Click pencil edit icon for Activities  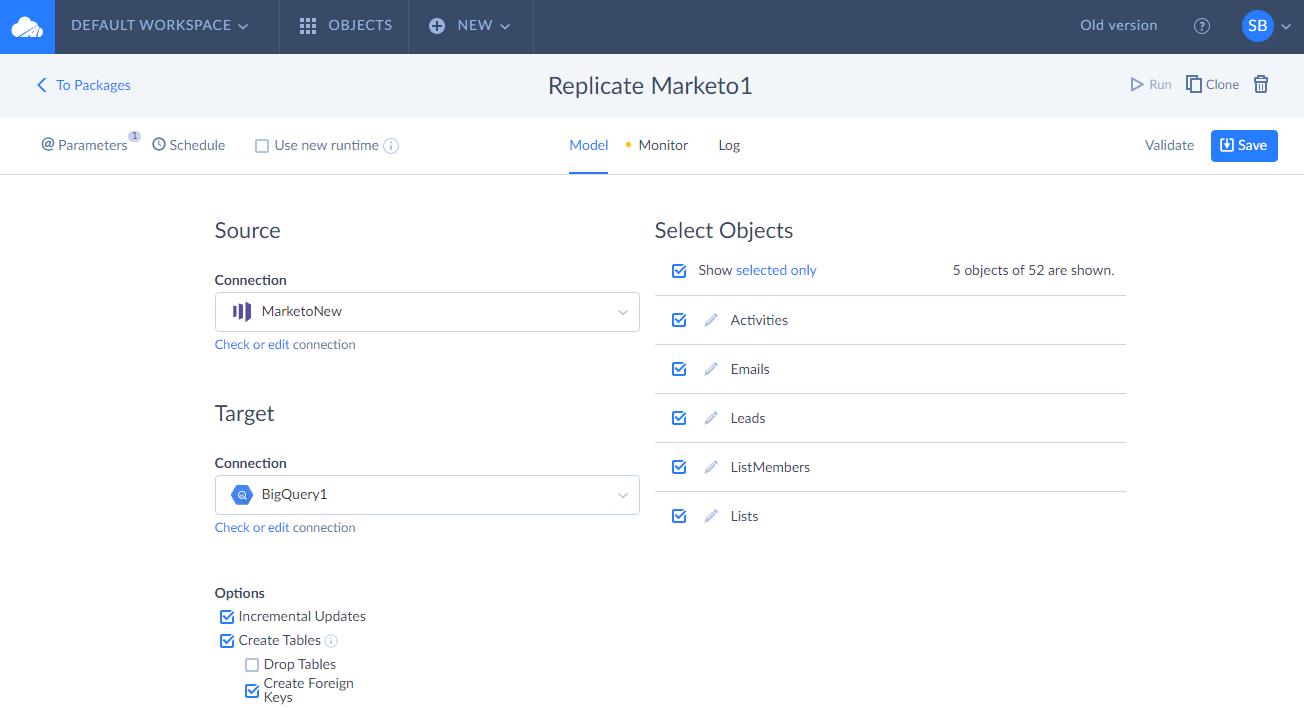[711, 320]
